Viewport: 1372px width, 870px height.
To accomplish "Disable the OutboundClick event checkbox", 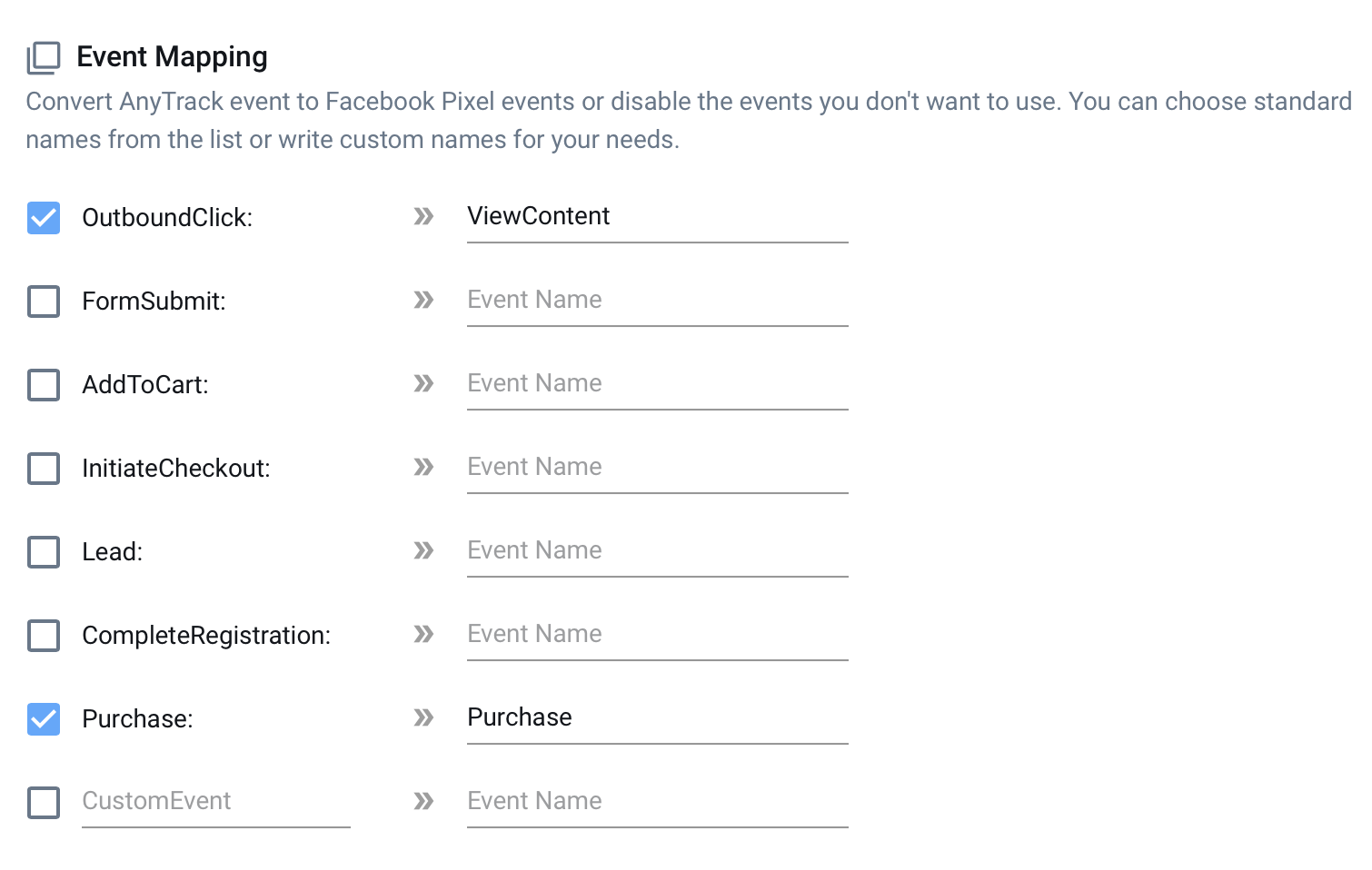I will pyautogui.click(x=44, y=218).
